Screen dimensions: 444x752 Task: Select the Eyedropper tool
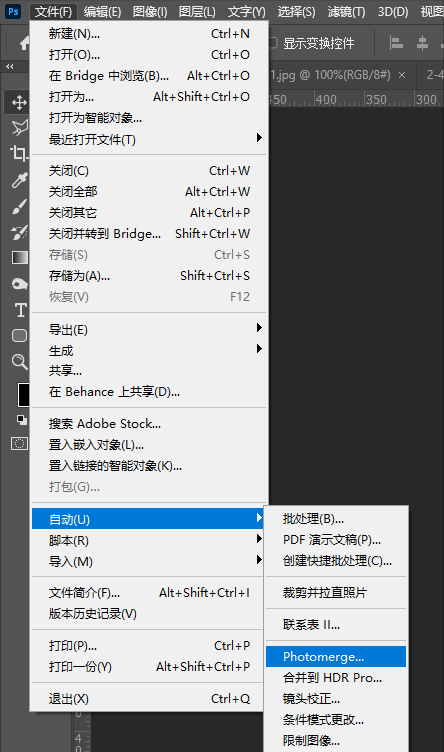coord(19,180)
